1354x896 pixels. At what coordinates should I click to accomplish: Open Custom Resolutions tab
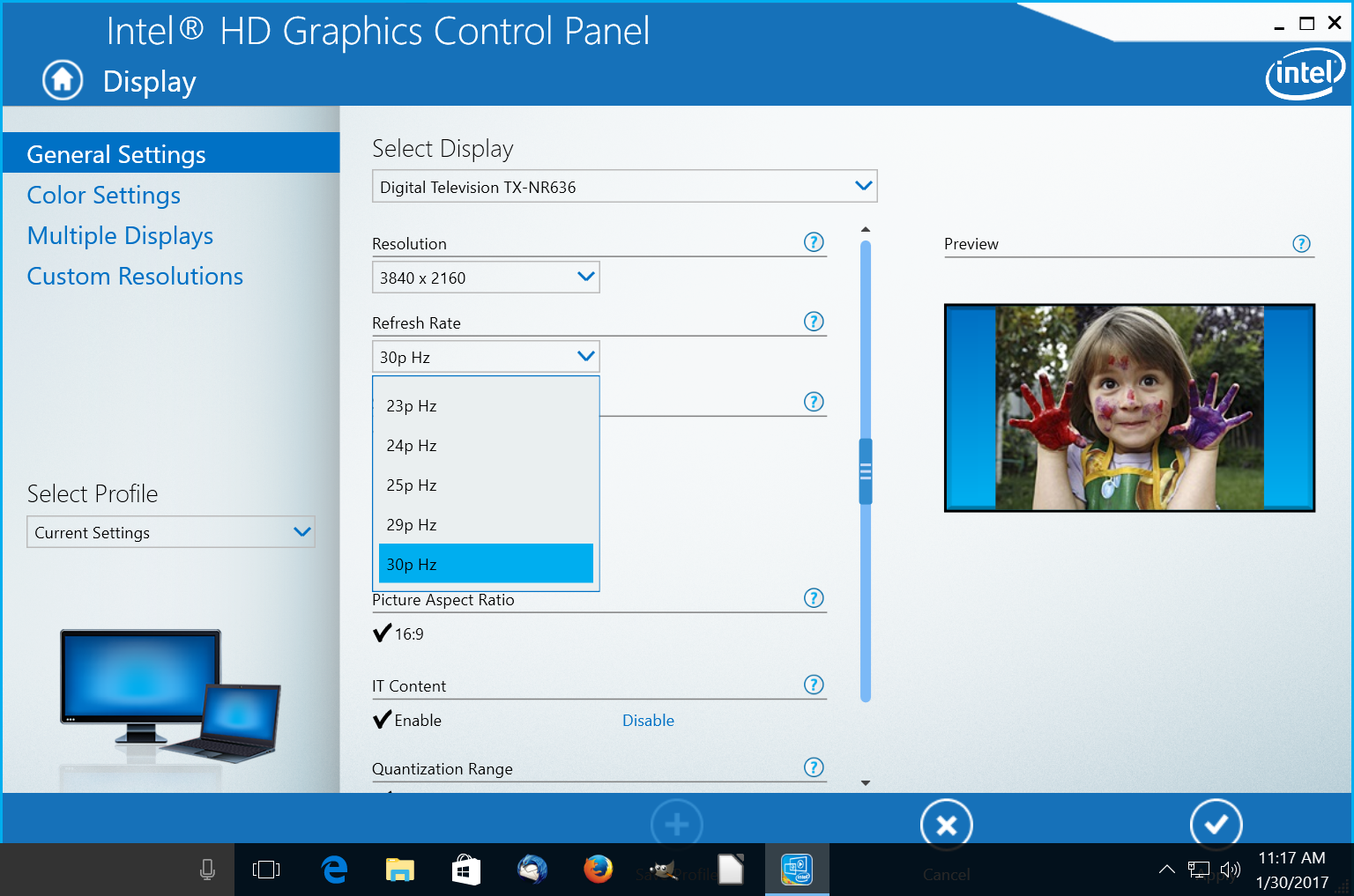pos(135,276)
